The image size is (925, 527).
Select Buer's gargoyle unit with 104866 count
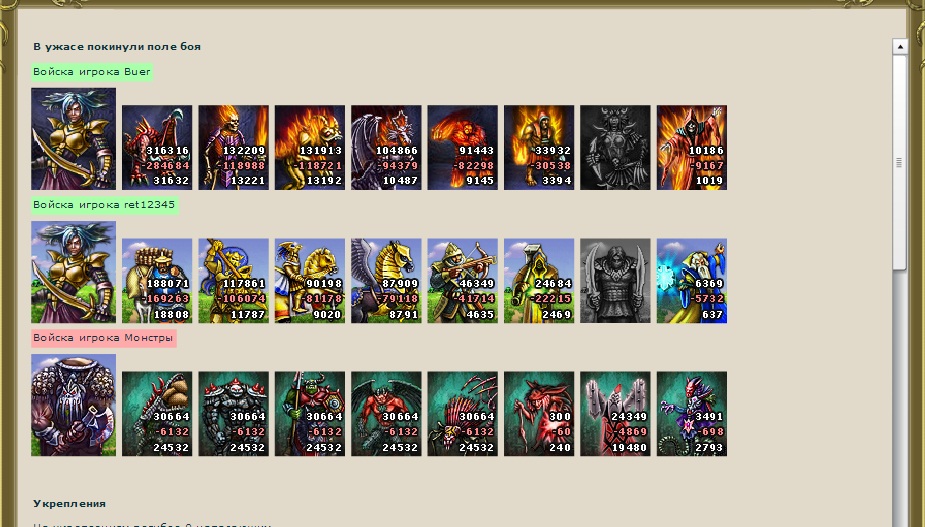click(386, 148)
